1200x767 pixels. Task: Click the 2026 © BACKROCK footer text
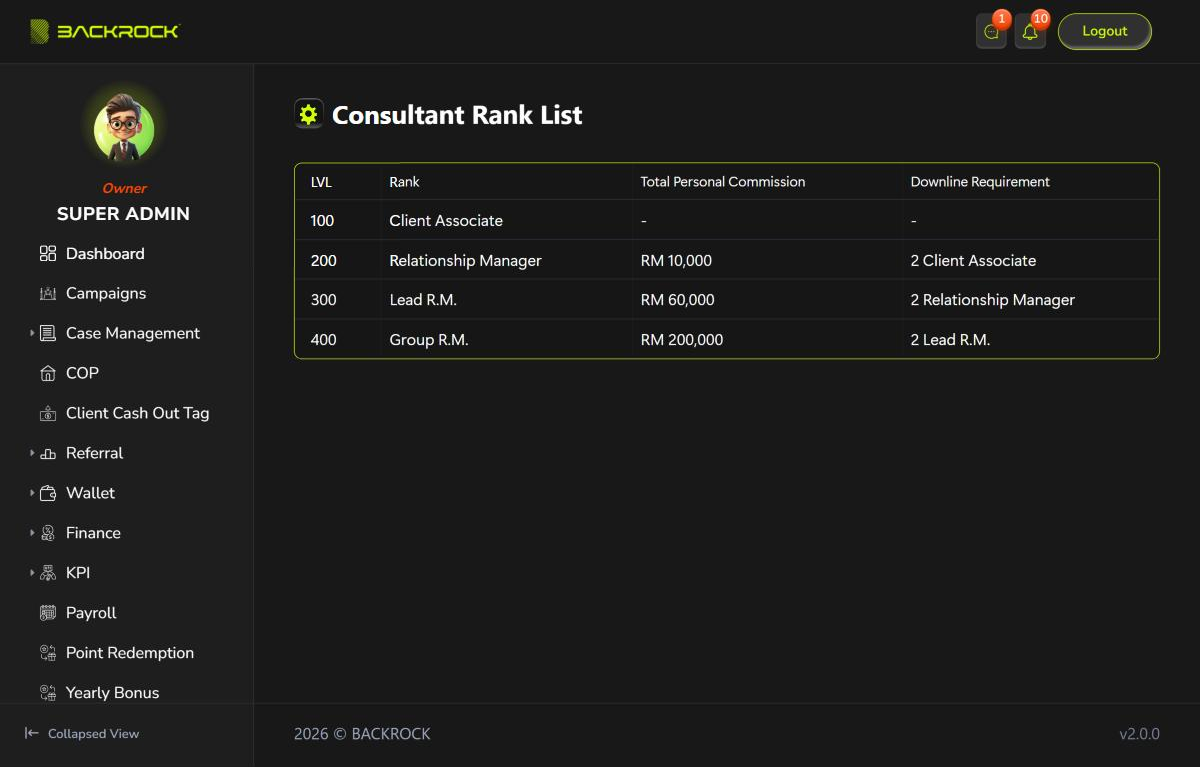[x=362, y=734]
